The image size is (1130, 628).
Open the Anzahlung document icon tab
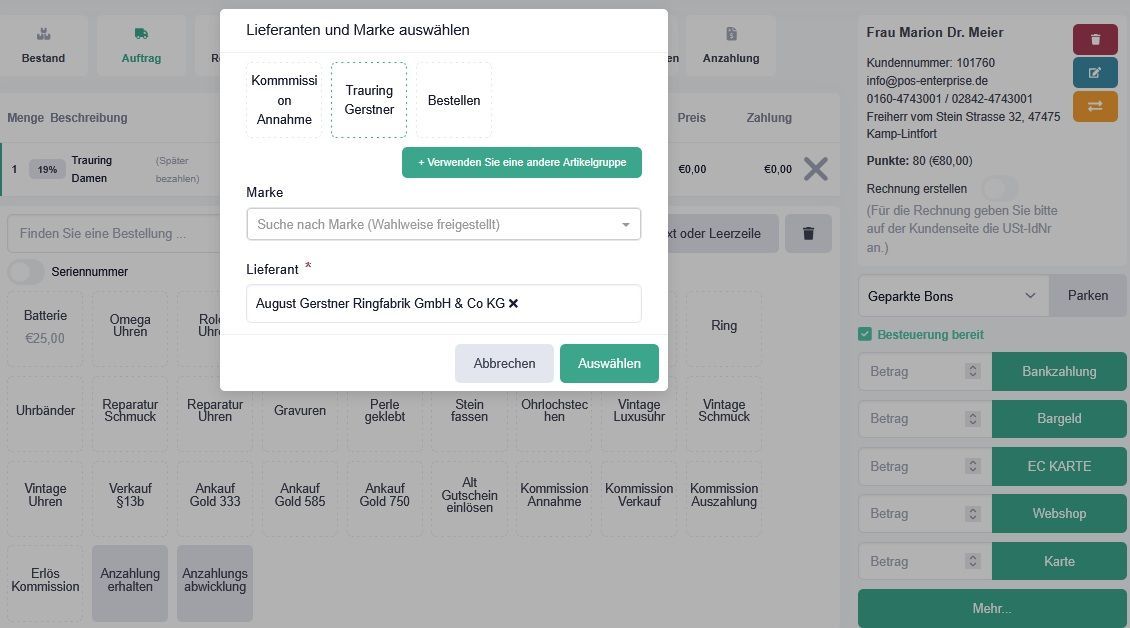(x=731, y=45)
